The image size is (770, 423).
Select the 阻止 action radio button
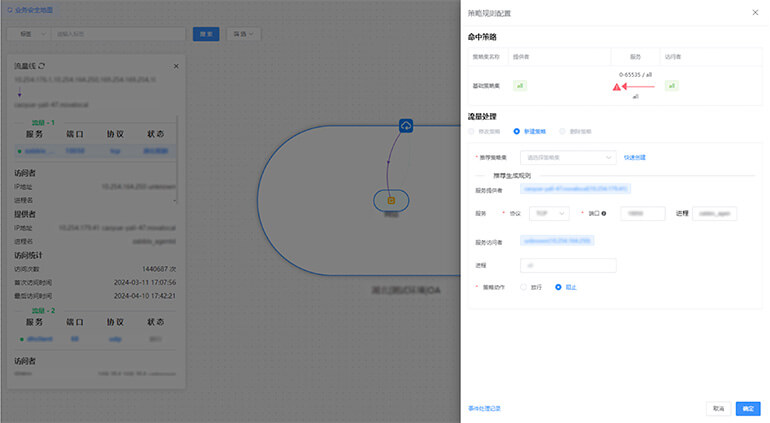tap(559, 287)
